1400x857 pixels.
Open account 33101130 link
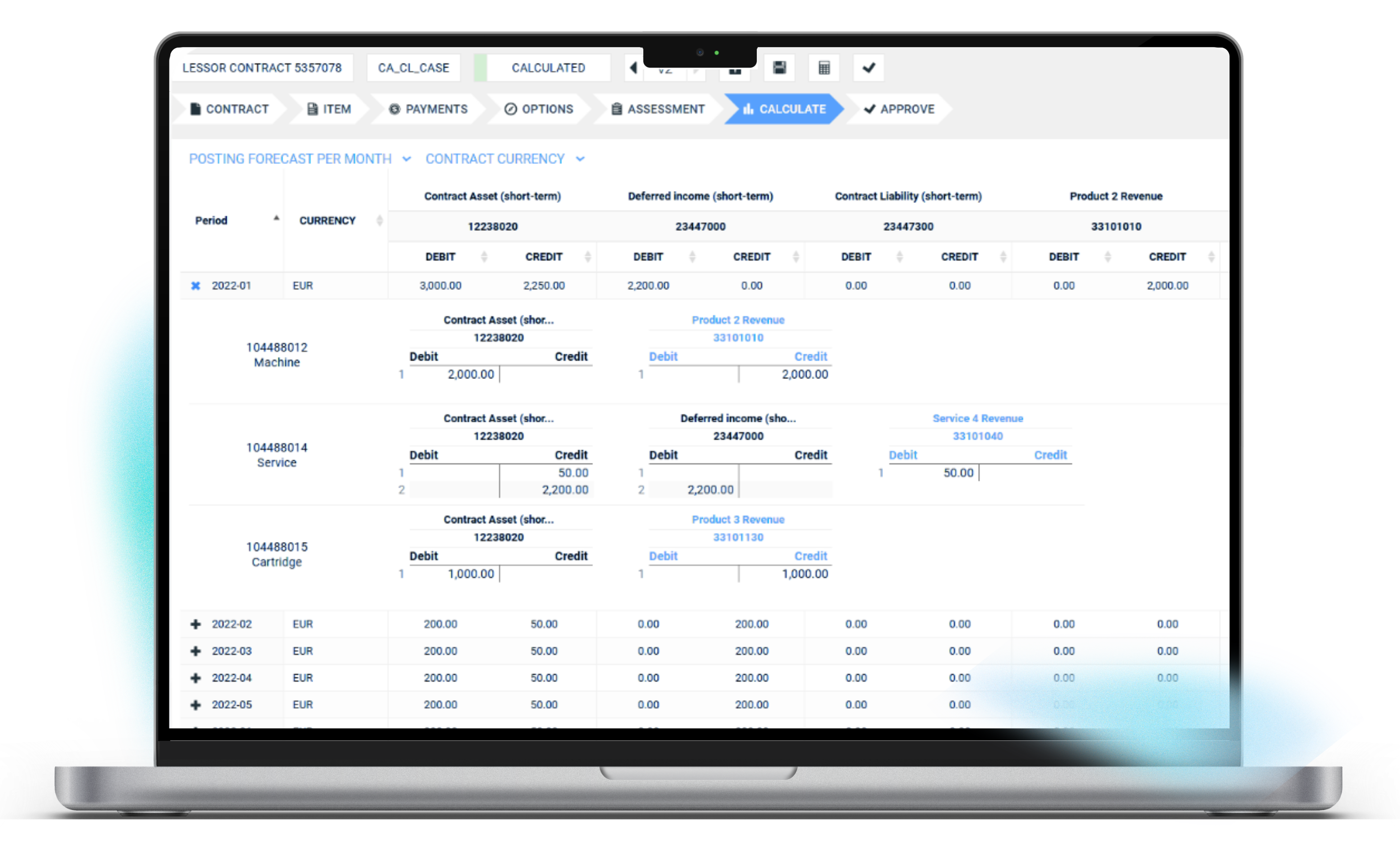738,537
